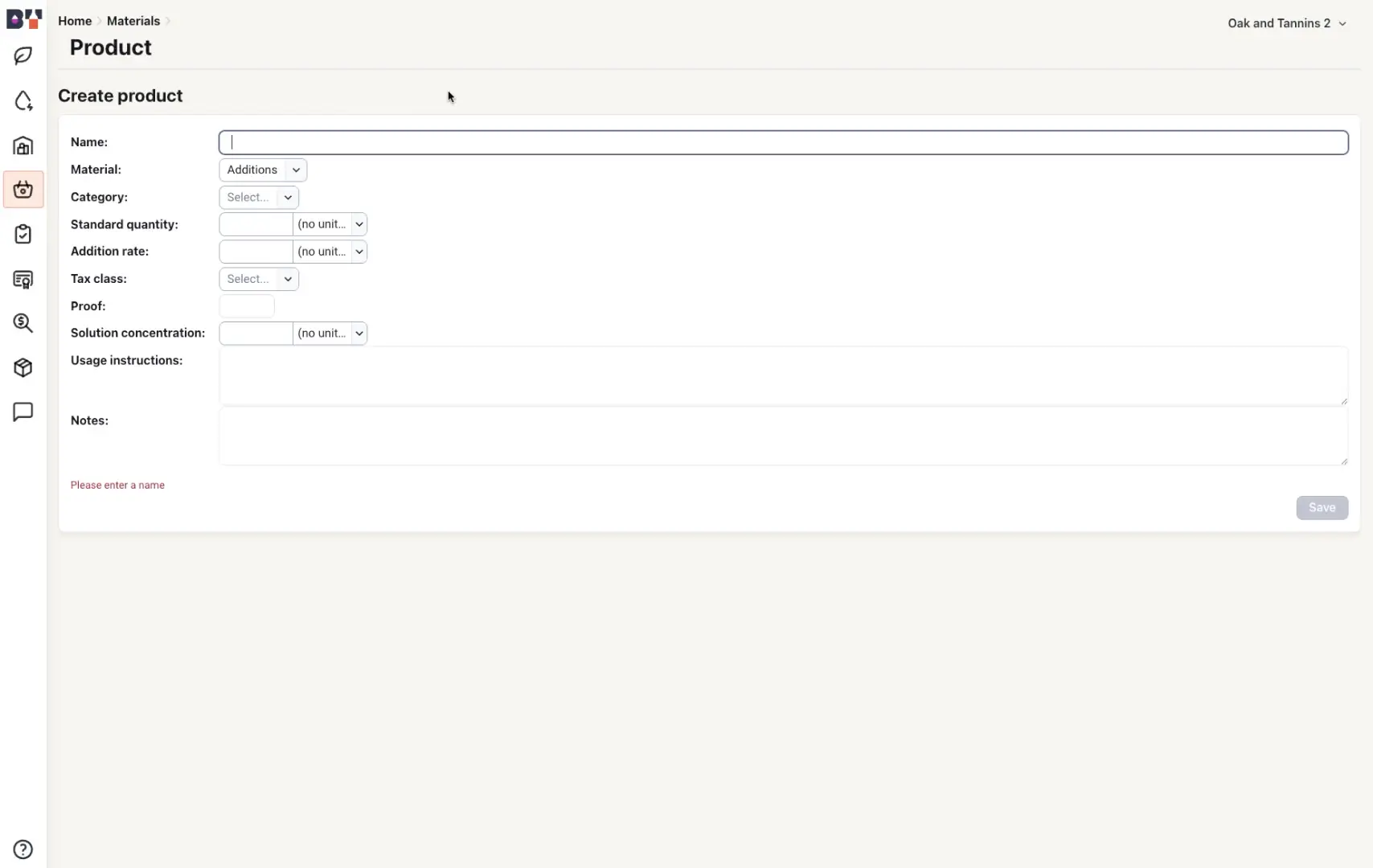Click the app logo in the sidebar
The image size is (1373, 868).
[24, 18]
